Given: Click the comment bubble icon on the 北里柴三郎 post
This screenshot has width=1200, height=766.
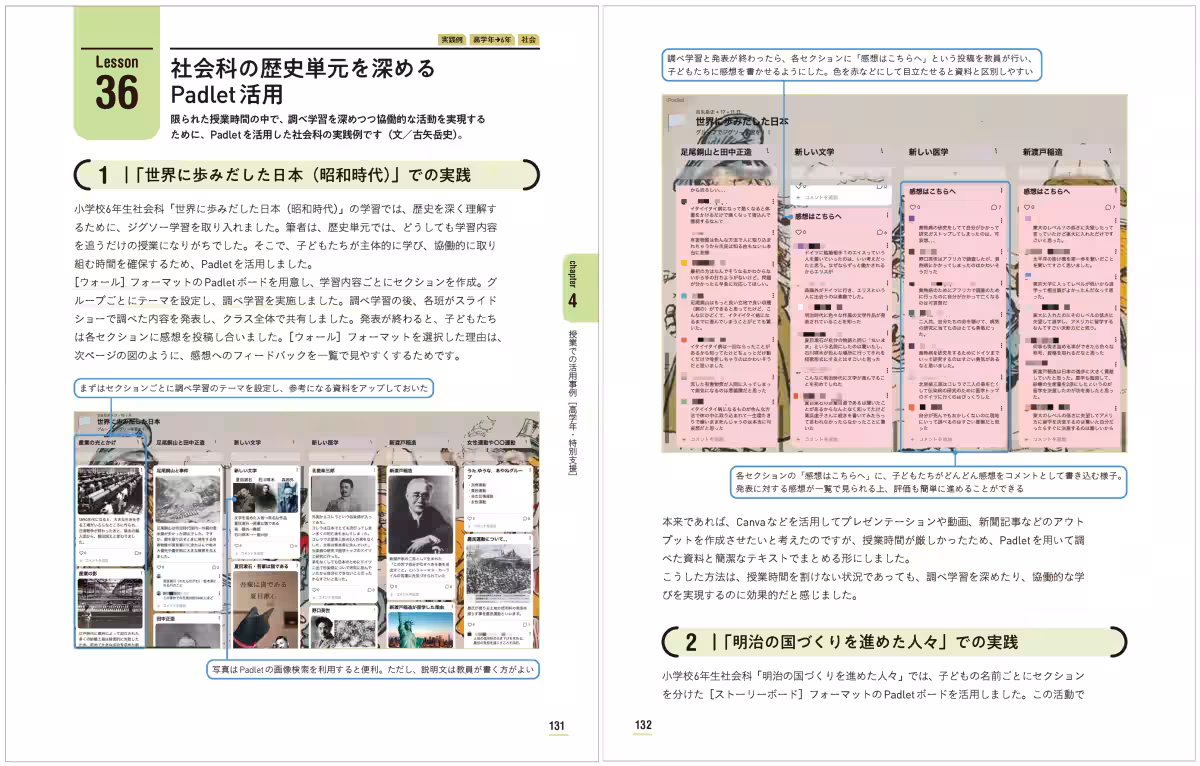Looking at the screenshot, I should coord(369,590).
